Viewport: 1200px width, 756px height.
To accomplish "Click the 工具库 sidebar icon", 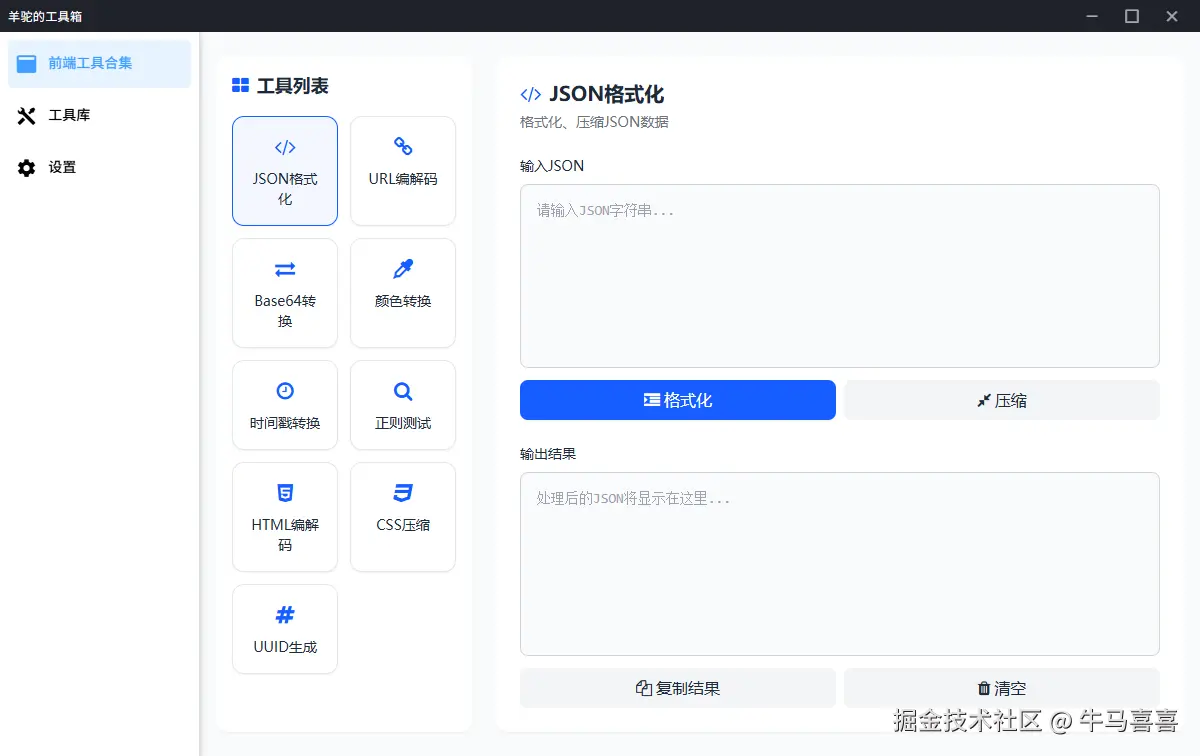I will [x=26, y=115].
